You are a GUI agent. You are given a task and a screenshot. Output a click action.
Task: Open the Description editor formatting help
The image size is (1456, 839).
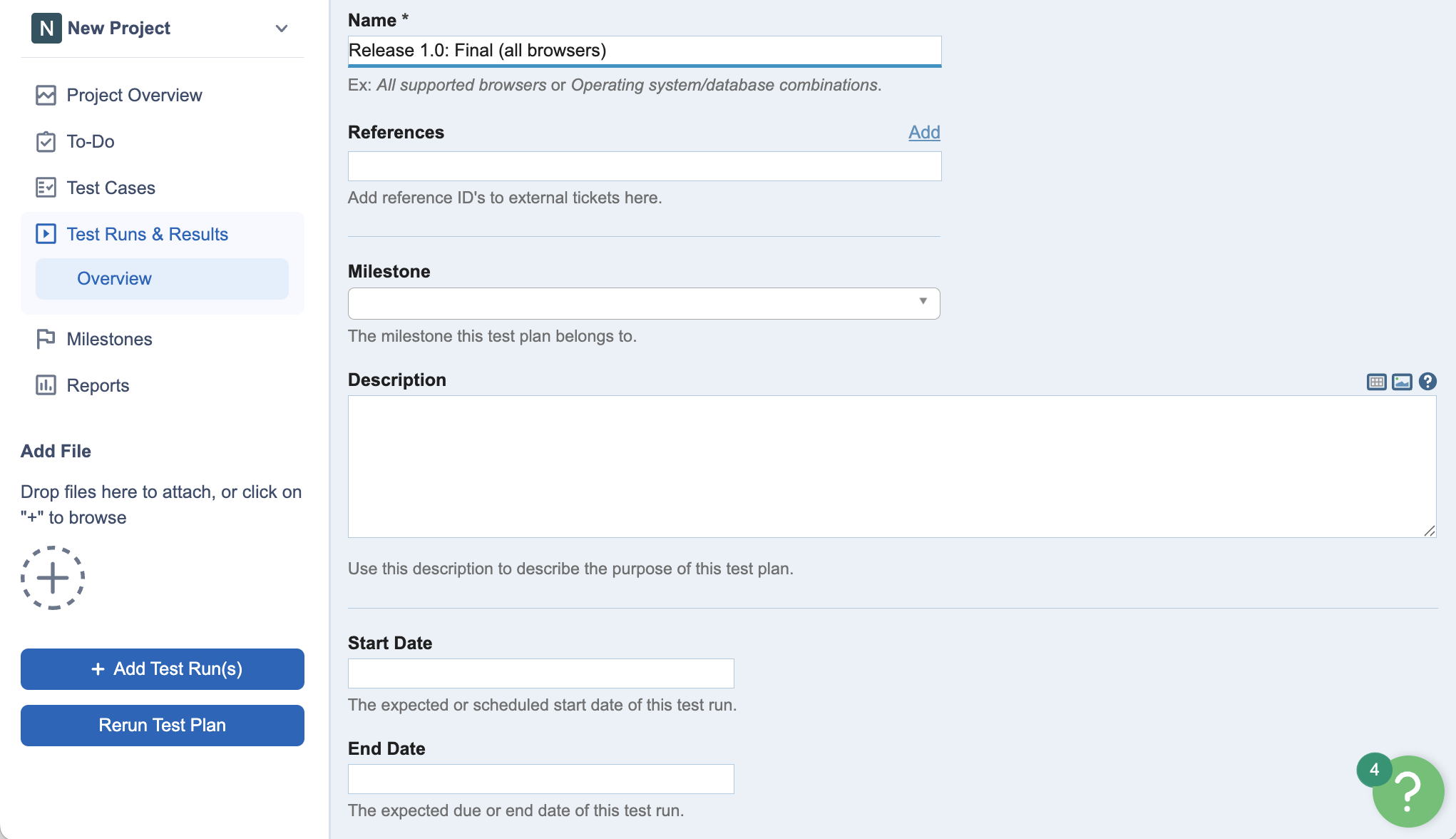tap(1427, 382)
